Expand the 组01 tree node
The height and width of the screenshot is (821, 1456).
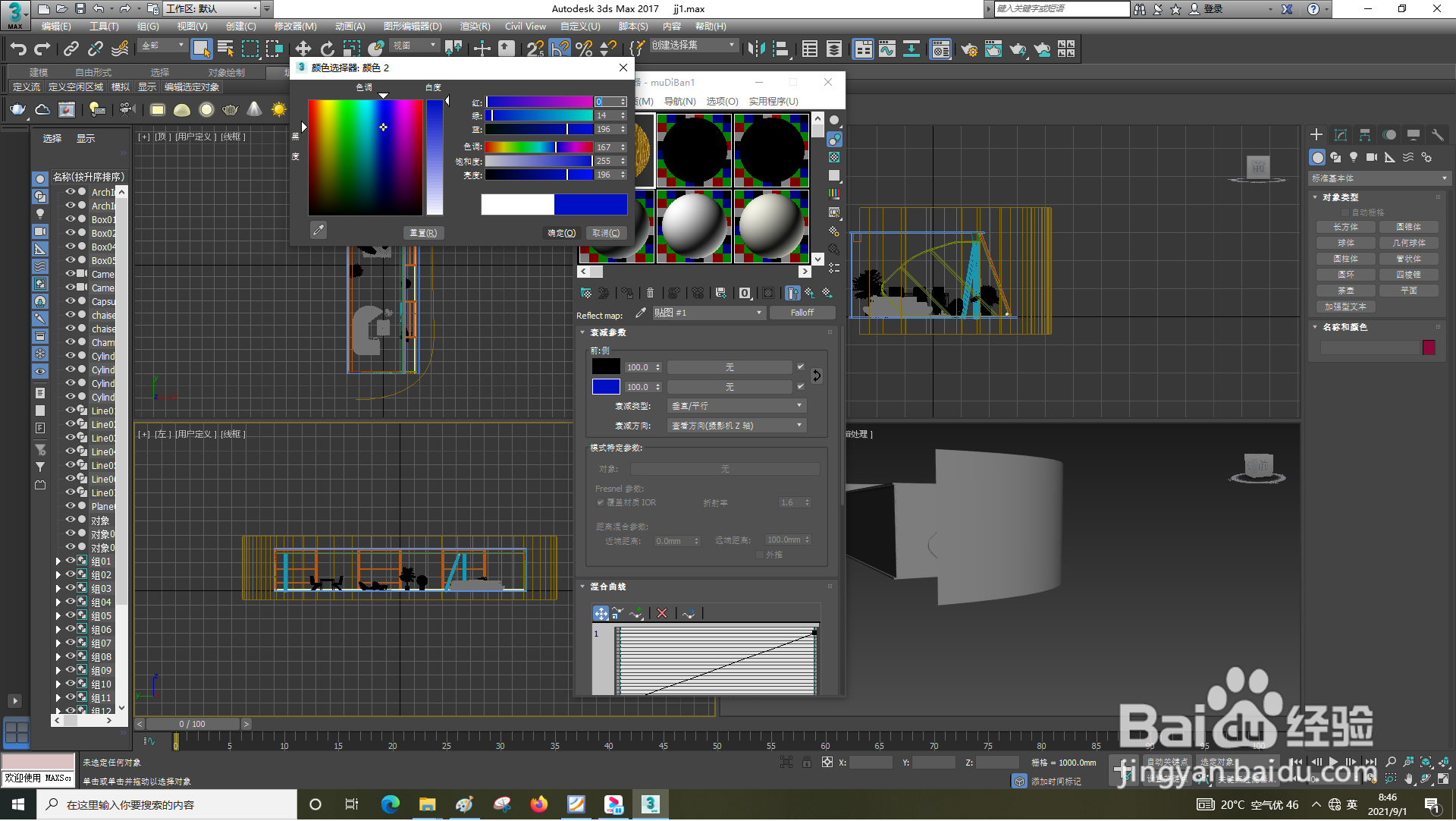pos(58,561)
